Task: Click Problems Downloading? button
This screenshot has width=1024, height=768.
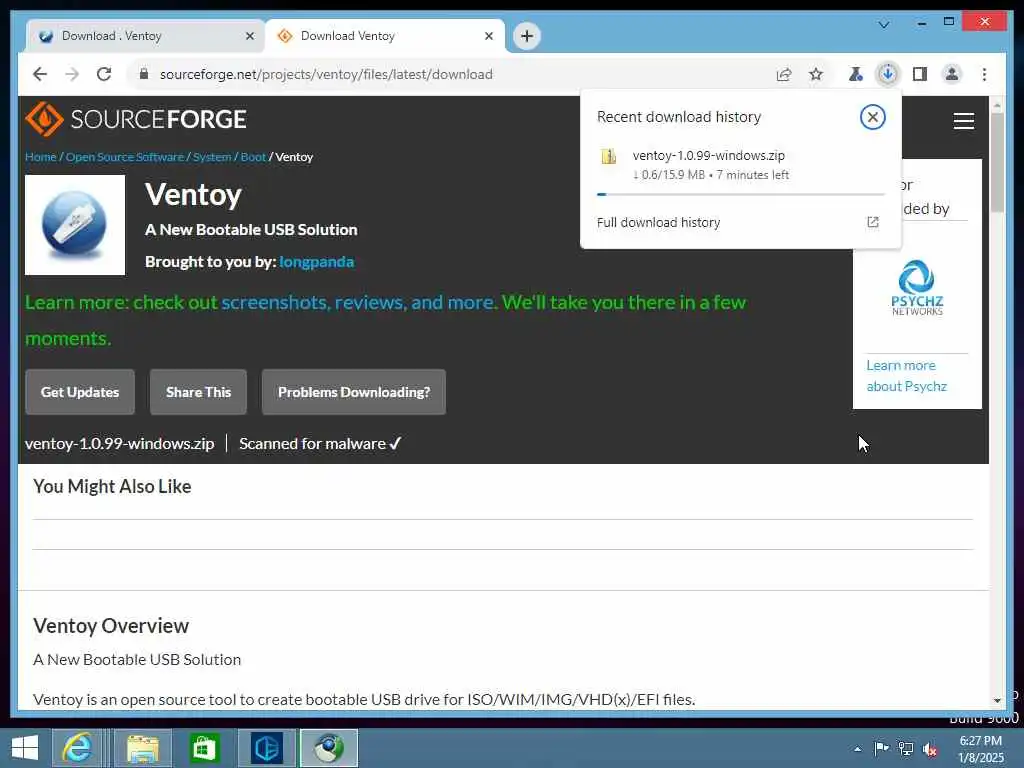Action: [x=354, y=392]
